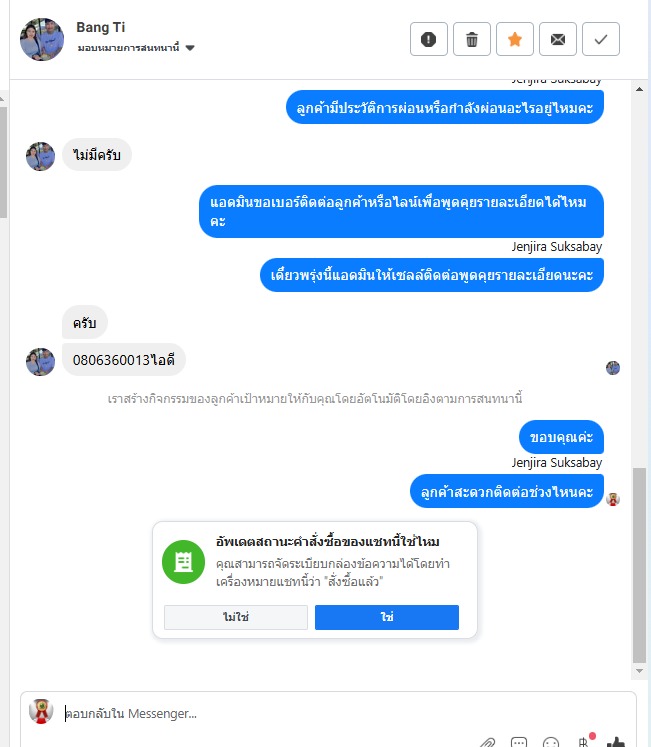Delete the conversation using the trash icon
This screenshot has width=651, height=747.
pos(471,39)
